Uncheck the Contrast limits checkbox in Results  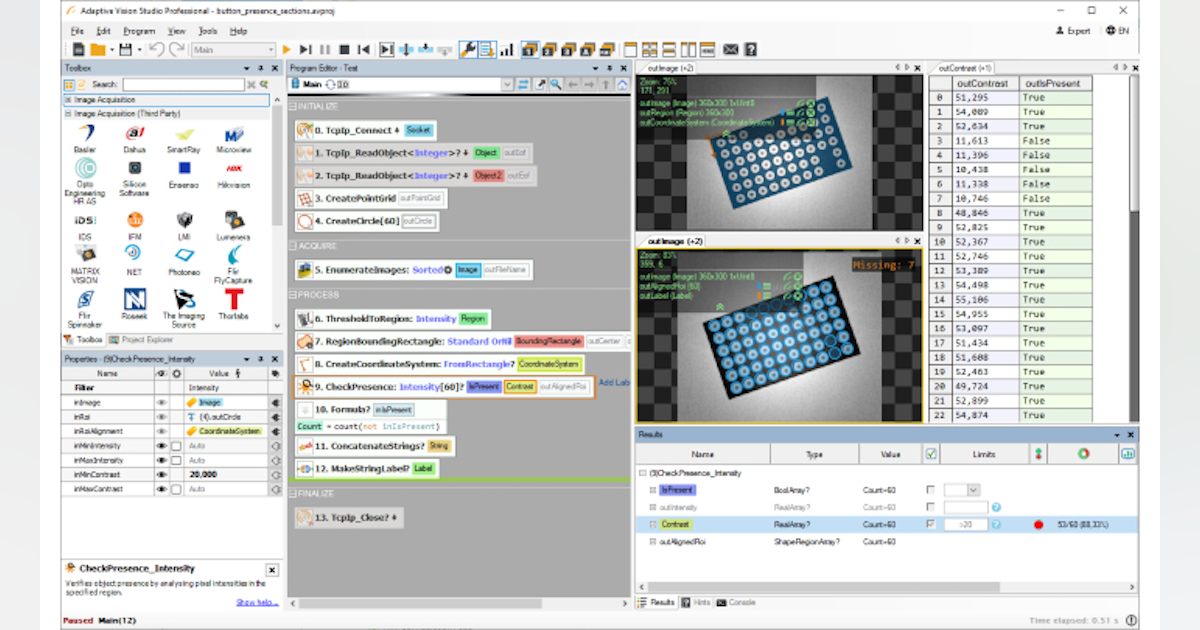(929, 524)
